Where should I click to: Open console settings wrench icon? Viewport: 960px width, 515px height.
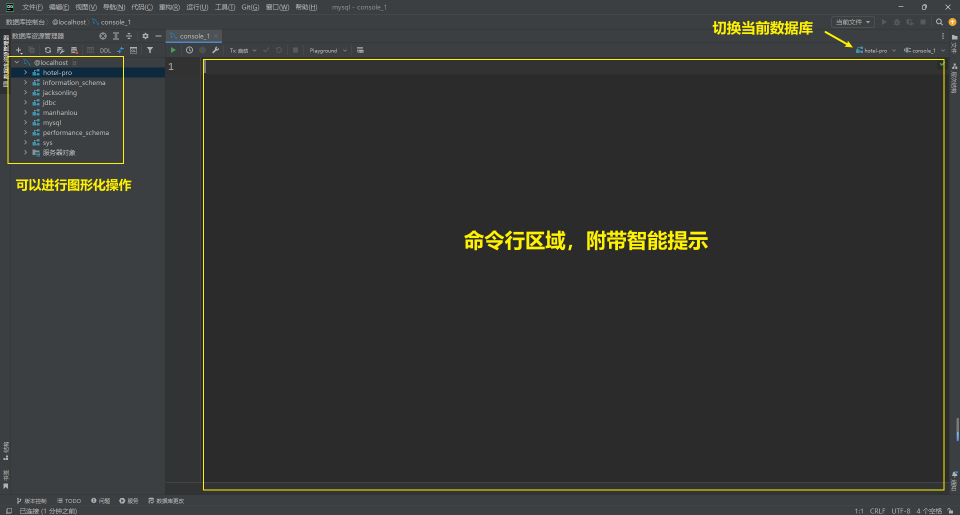[215, 50]
